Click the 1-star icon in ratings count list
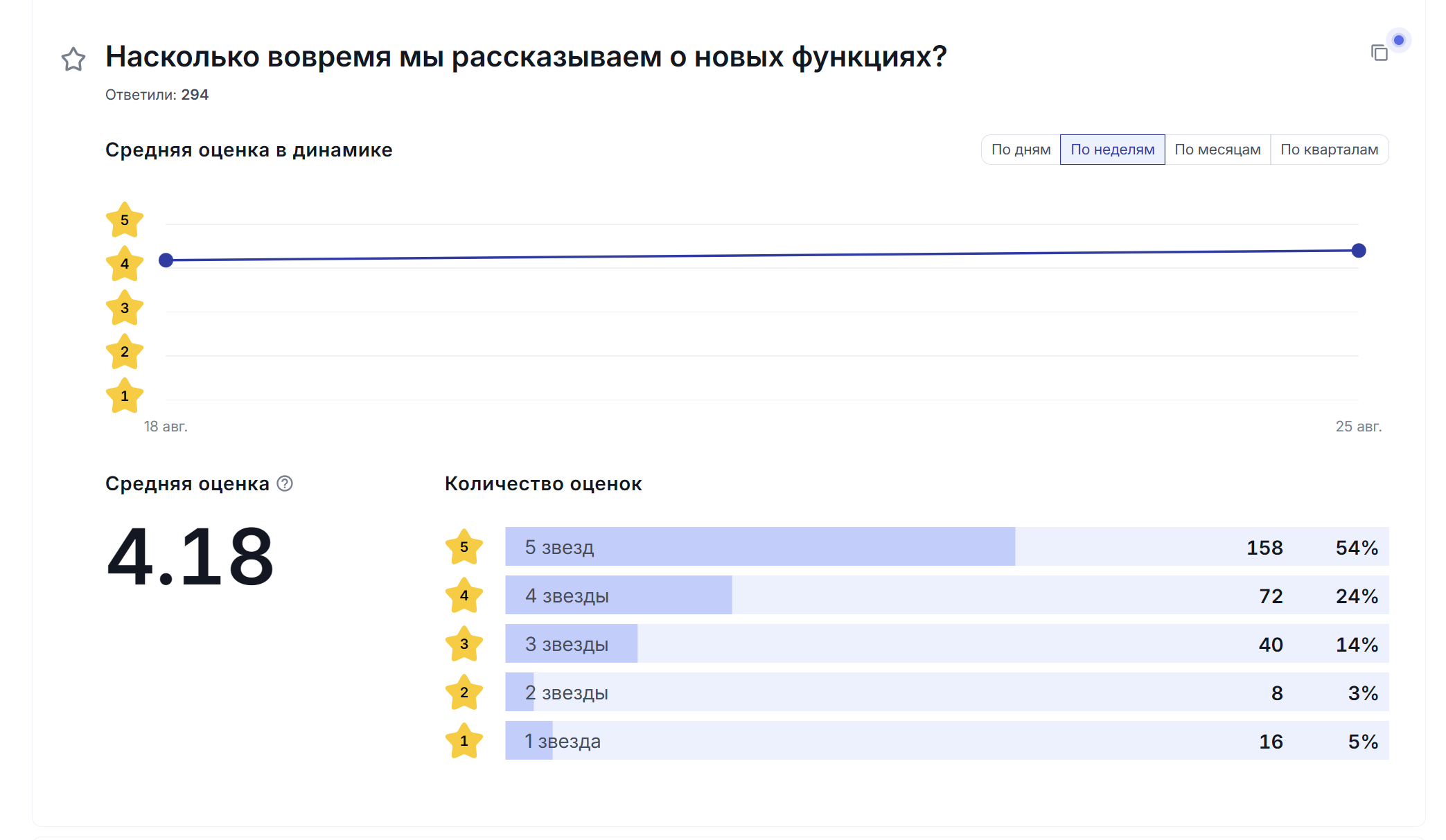Screen dimensions: 1446x840 [x=464, y=741]
